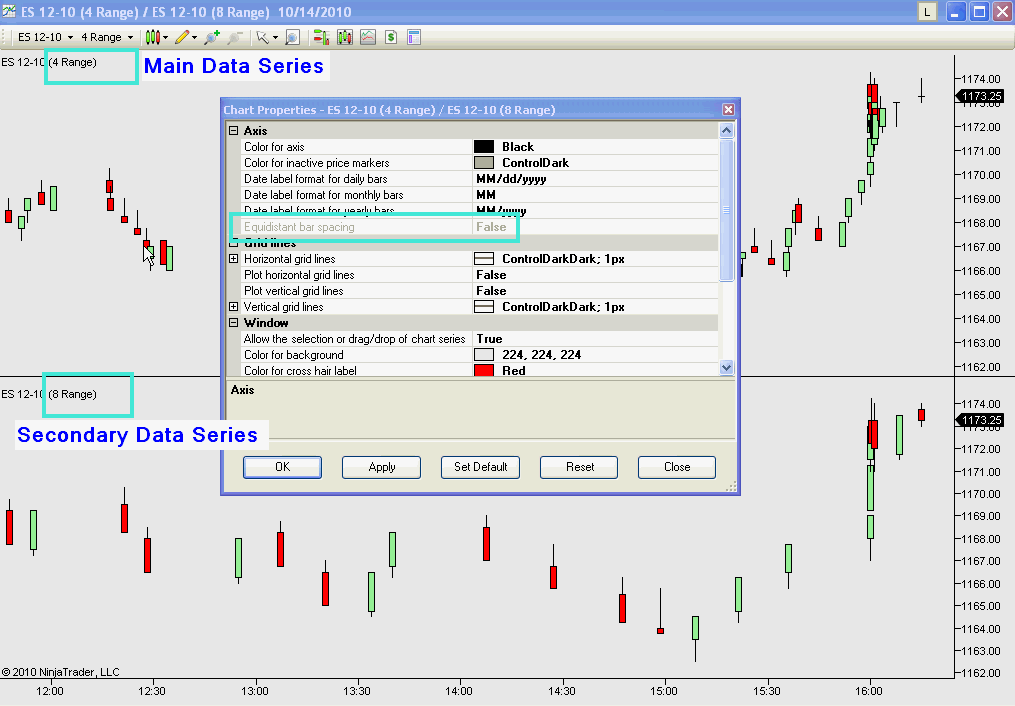Click the property list scroll up arrow
The width and height of the screenshot is (1015, 706).
[x=726, y=131]
